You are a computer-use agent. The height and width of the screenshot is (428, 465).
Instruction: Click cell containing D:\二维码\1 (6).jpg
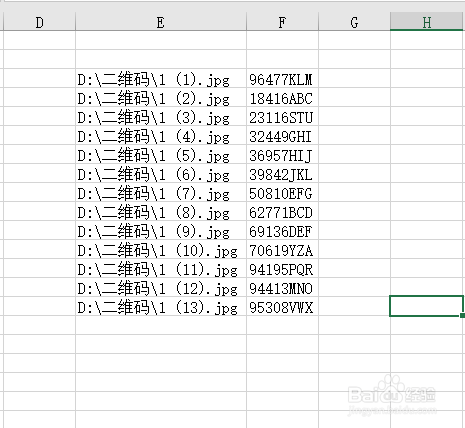[161, 173]
